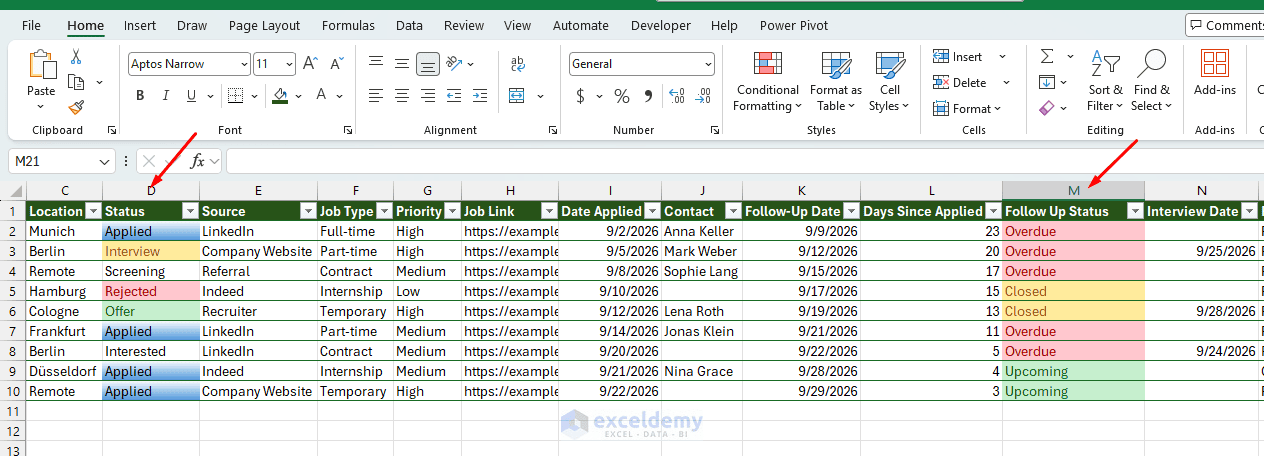This screenshot has width=1264, height=456.
Task: Apply the Fill Color bucket
Action: (x=281, y=96)
